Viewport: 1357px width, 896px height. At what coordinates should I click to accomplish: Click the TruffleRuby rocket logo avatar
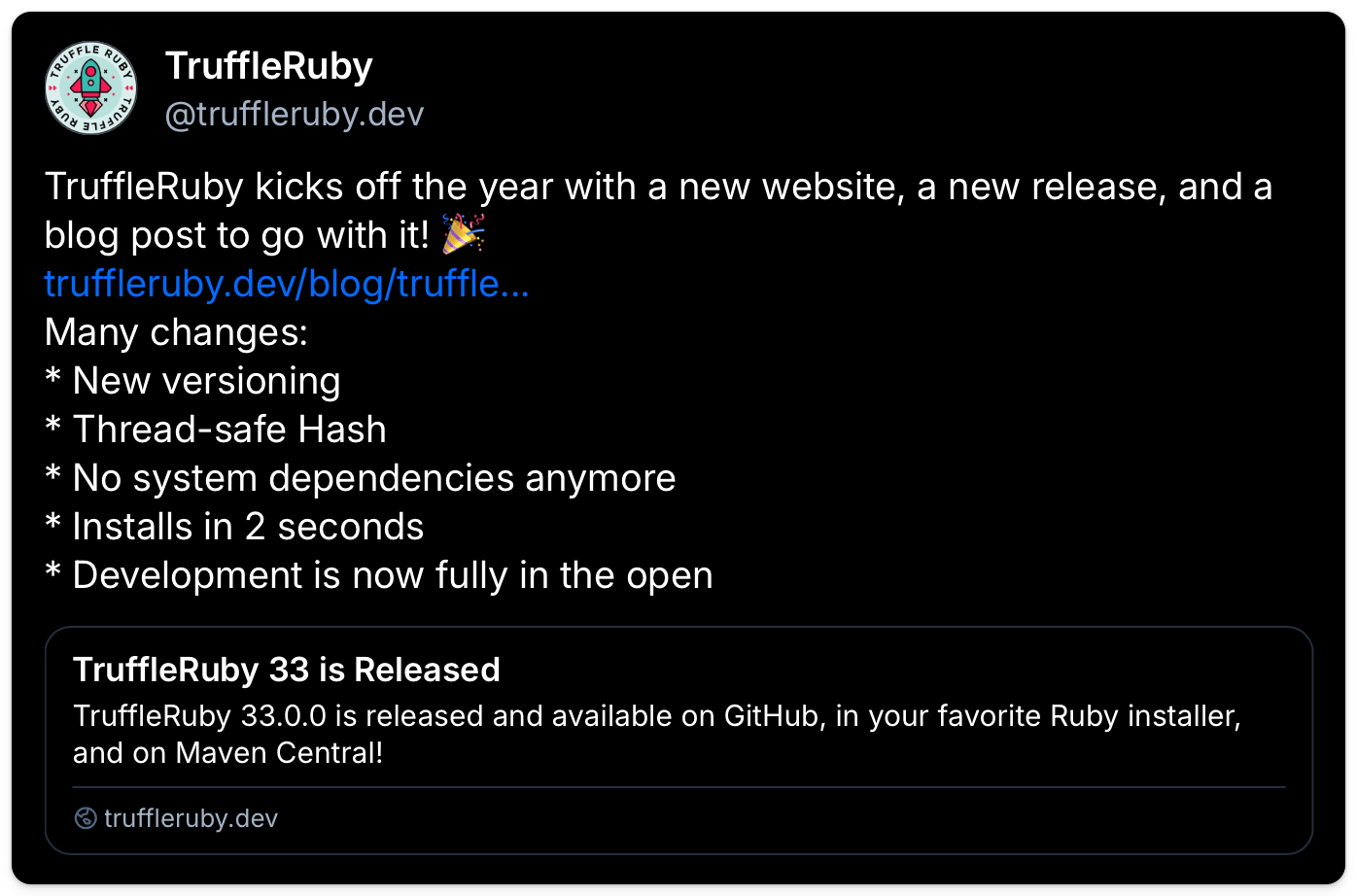[90, 88]
